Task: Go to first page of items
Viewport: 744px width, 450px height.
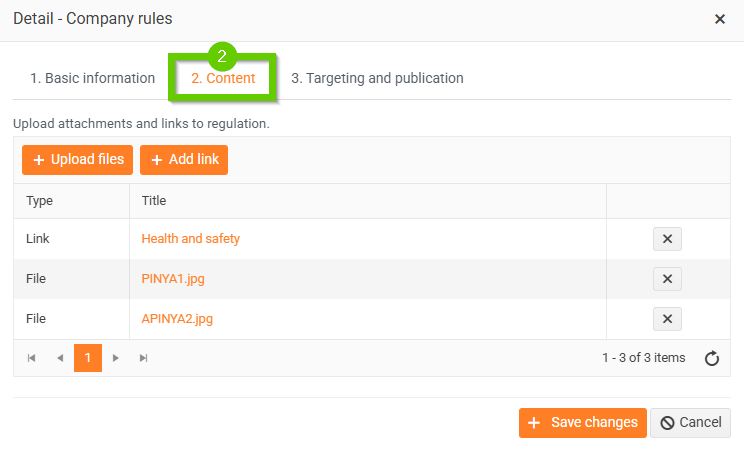Action: 32,358
